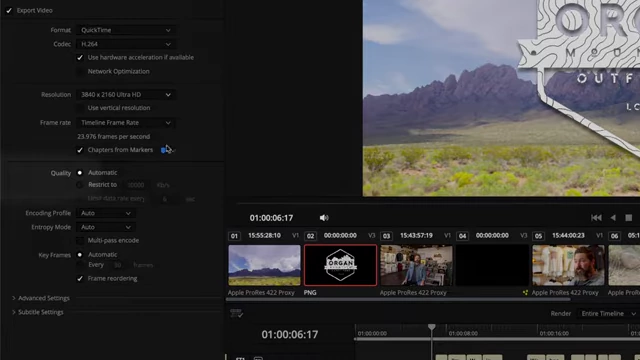Click the Key Frames every frames field

(x=118, y=265)
